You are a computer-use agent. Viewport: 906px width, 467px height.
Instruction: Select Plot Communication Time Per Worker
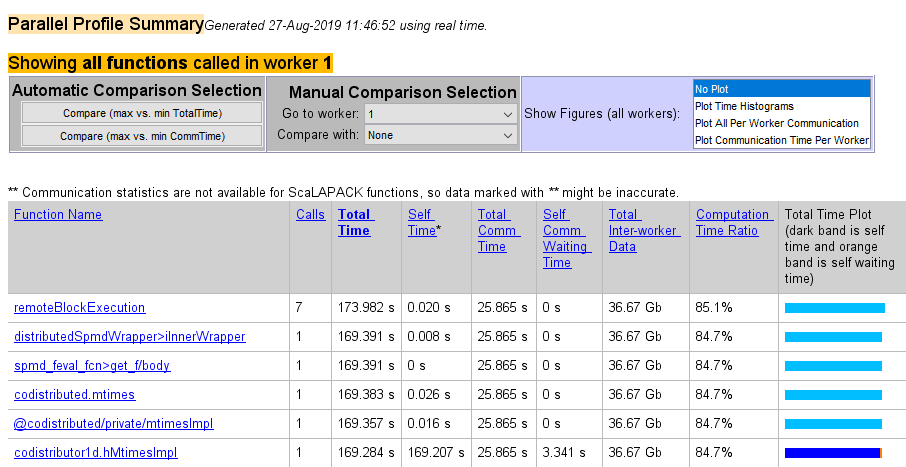[781, 140]
